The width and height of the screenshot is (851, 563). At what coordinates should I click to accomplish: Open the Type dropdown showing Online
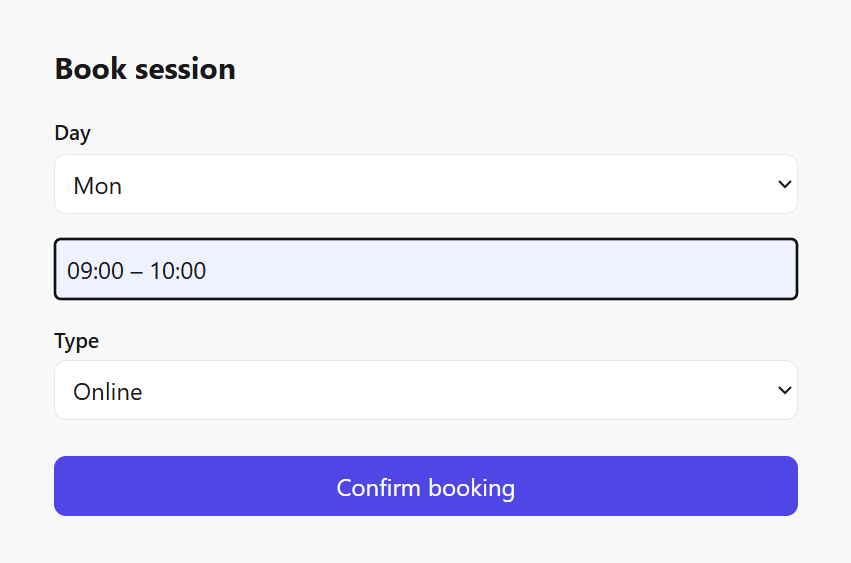[425, 391]
